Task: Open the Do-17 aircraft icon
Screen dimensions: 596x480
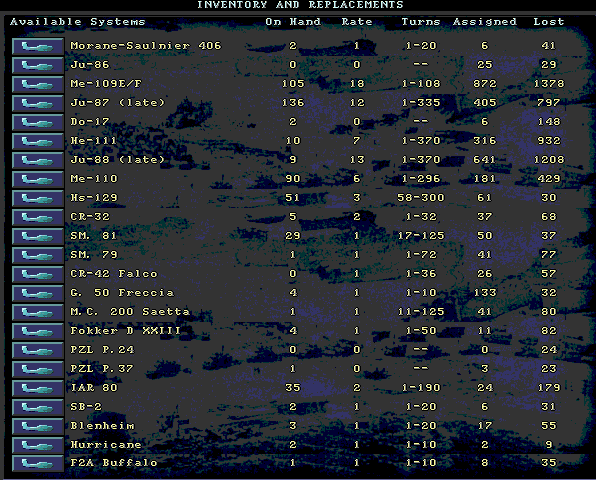Action: point(38,122)
